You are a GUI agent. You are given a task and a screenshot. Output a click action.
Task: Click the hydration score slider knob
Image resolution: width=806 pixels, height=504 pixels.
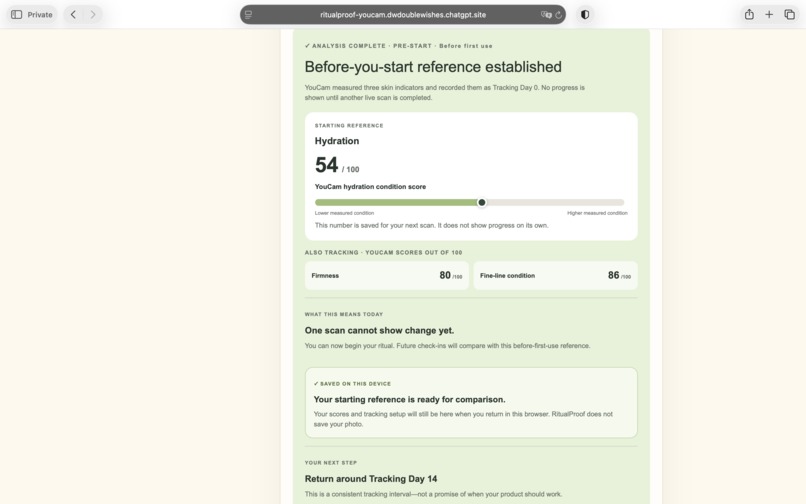(482, 203)
